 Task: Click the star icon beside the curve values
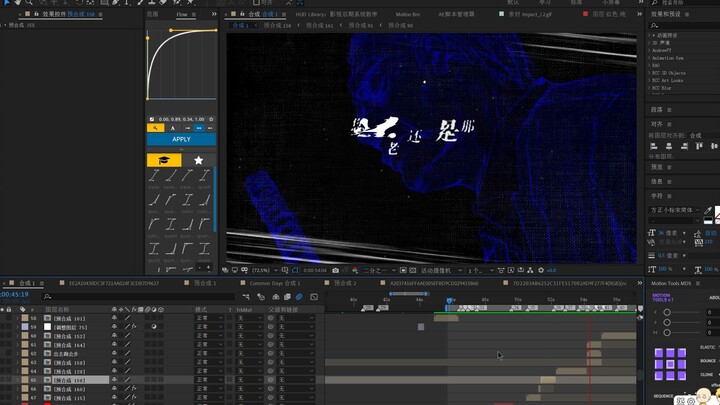pos(211,119)
